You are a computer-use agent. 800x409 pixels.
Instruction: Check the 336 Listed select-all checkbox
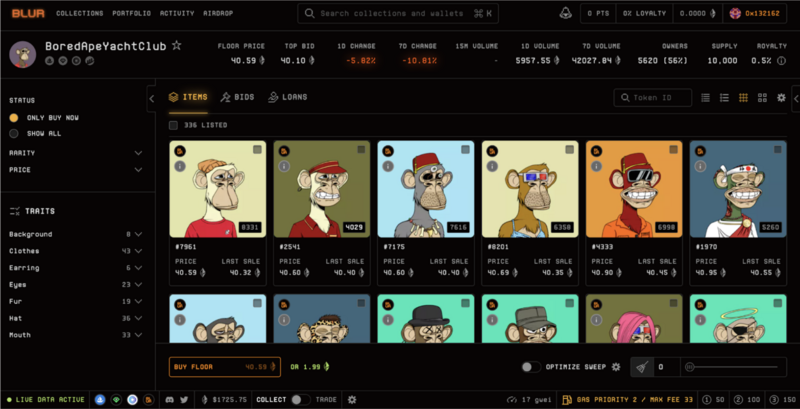174,125
